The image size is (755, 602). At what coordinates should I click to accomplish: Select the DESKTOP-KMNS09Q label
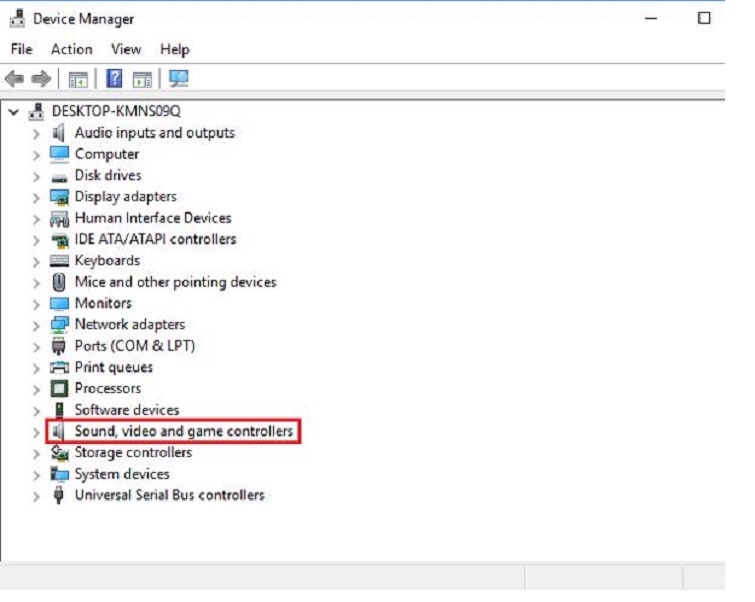116,111
